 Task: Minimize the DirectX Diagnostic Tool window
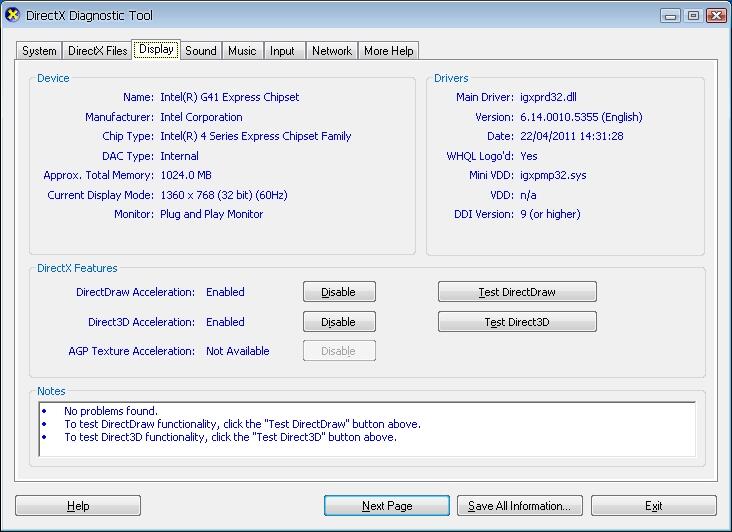pyautogui.click(x=670, y=16)
